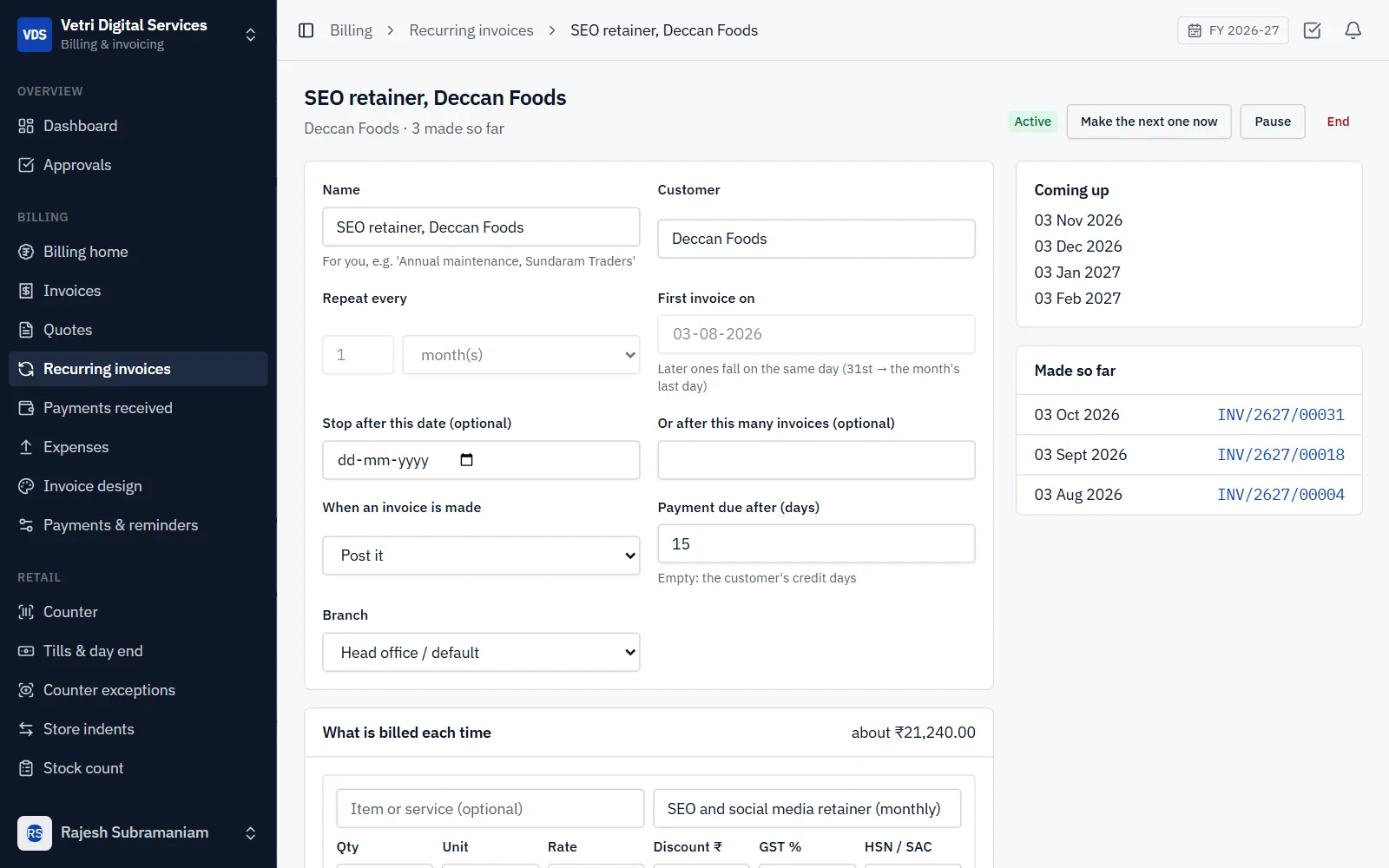
Task: Click the Repeat every number field
Action: tap(358, 355)
